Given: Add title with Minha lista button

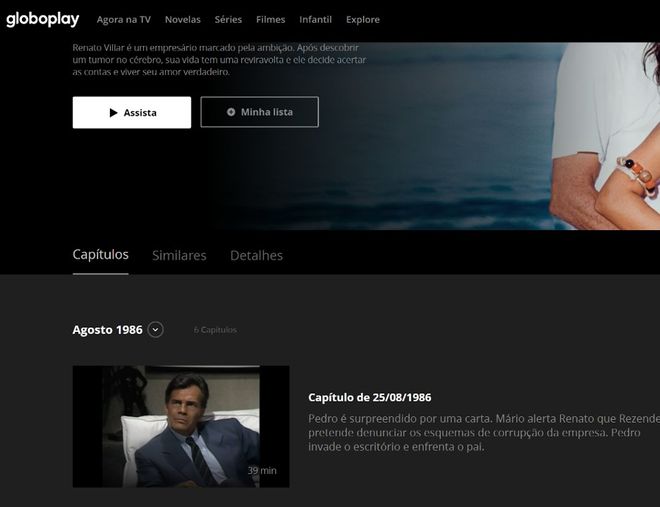Looking at the screenshot, I should 260,112.
